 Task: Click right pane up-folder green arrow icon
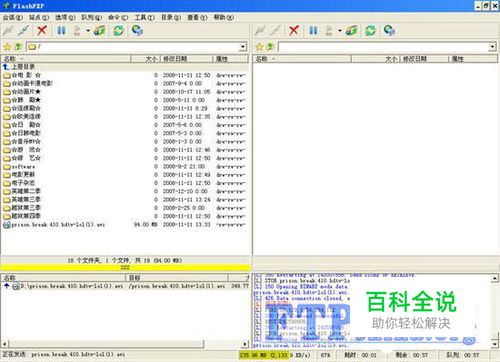(270, 47)
